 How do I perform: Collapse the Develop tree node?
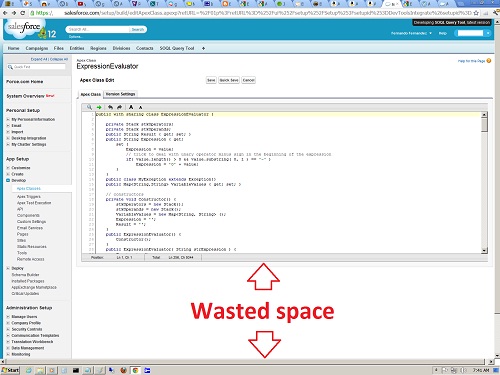[8, 180]
